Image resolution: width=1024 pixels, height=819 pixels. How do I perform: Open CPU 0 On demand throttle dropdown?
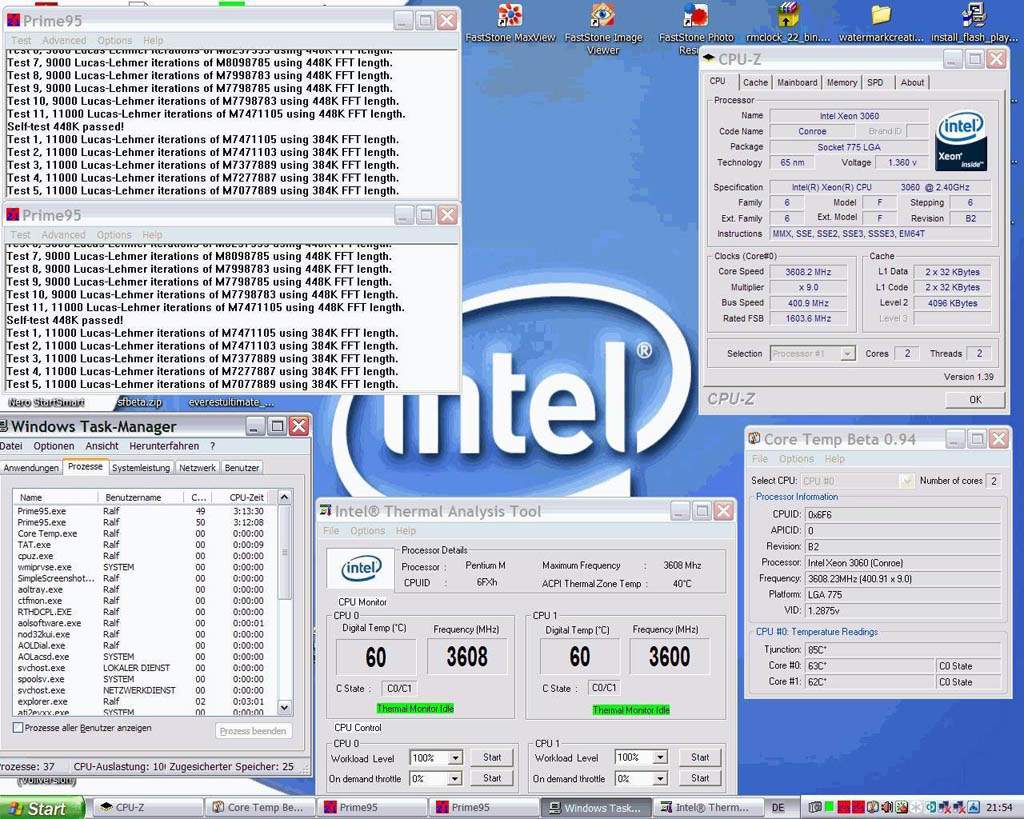coord(455,779)
